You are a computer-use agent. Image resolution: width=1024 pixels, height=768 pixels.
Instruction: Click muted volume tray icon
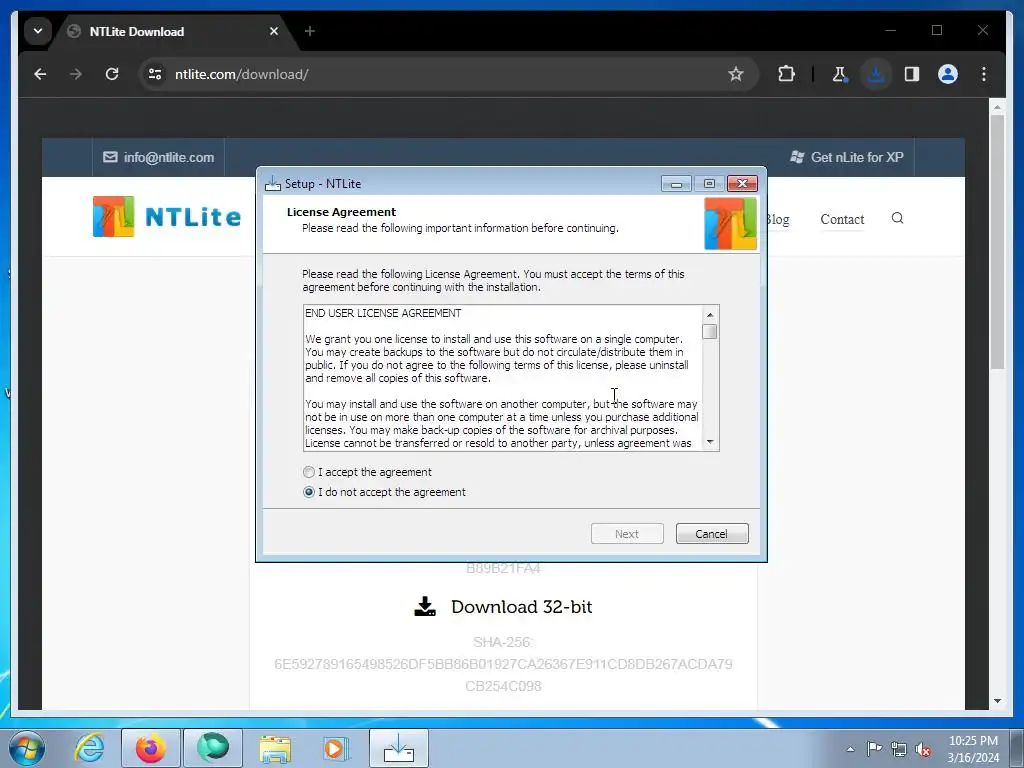(x=923, y=750)
